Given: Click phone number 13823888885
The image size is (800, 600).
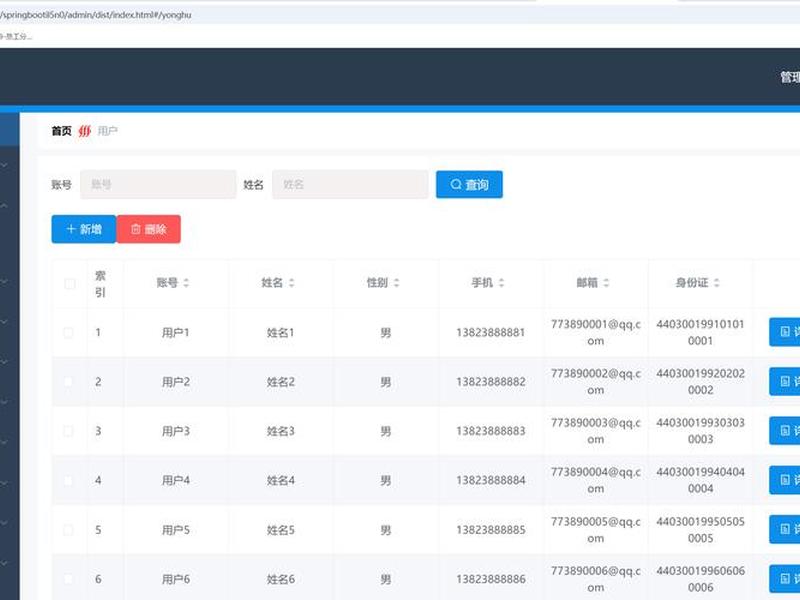Looking at the screenshot, I should (x=491, y=530).
